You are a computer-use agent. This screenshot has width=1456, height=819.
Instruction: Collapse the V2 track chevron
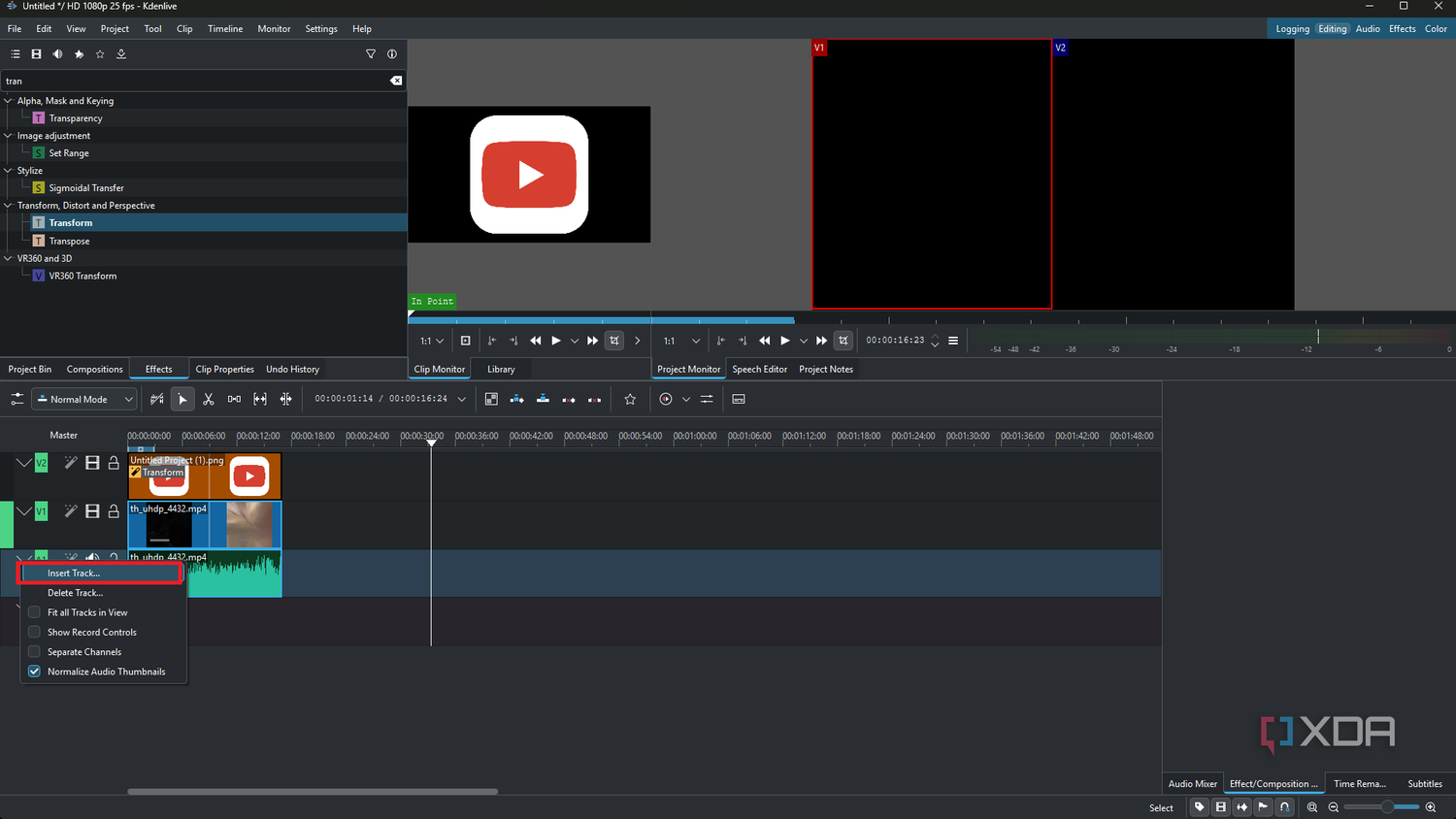coord(22,463)
